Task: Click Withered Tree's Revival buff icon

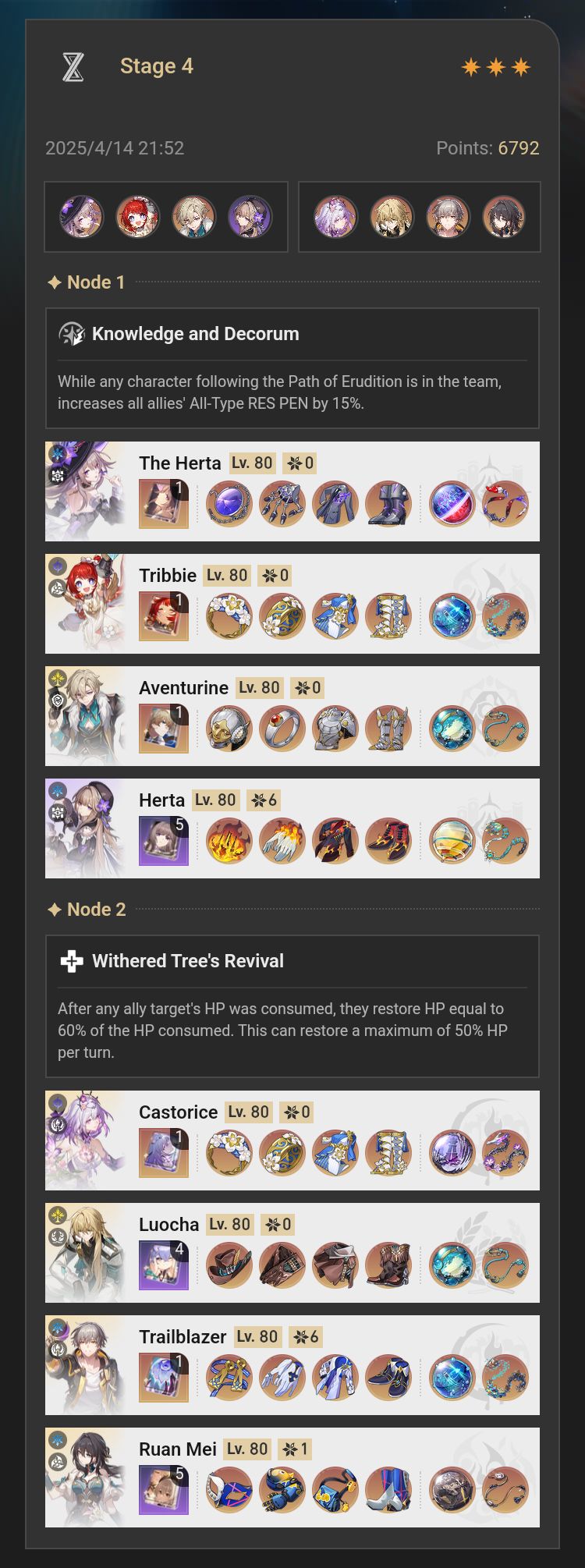Action: (x=72, y=961)
